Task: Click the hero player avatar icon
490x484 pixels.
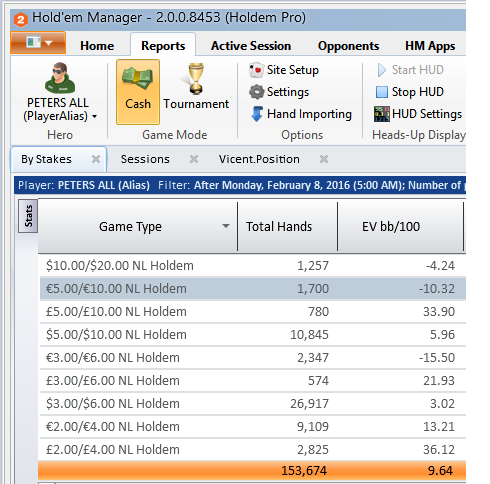Action: click(x=60, y=78)
